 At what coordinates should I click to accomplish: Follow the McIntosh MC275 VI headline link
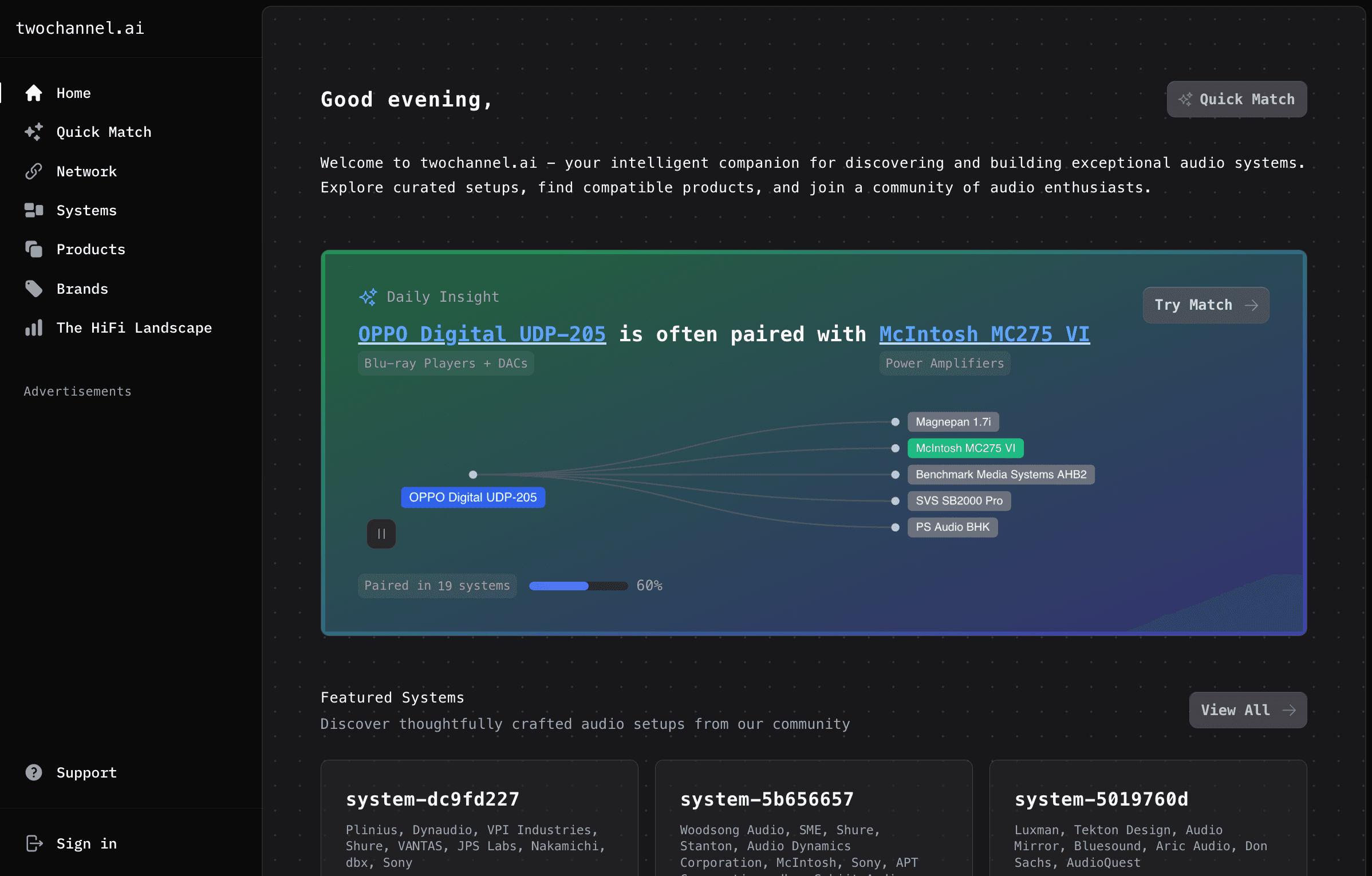(984, 334)
